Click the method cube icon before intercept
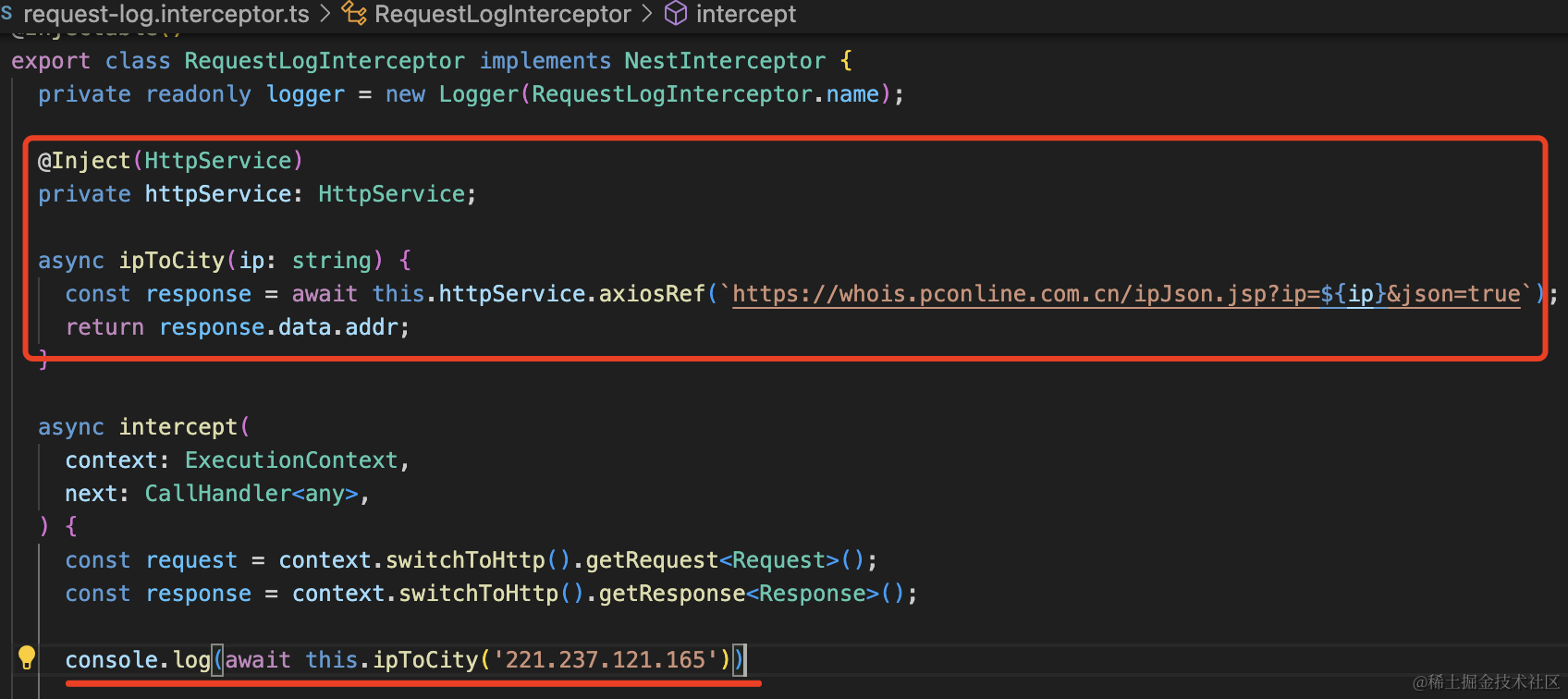Viewport: 1568px width, 699px height. [x=676, y=13]
